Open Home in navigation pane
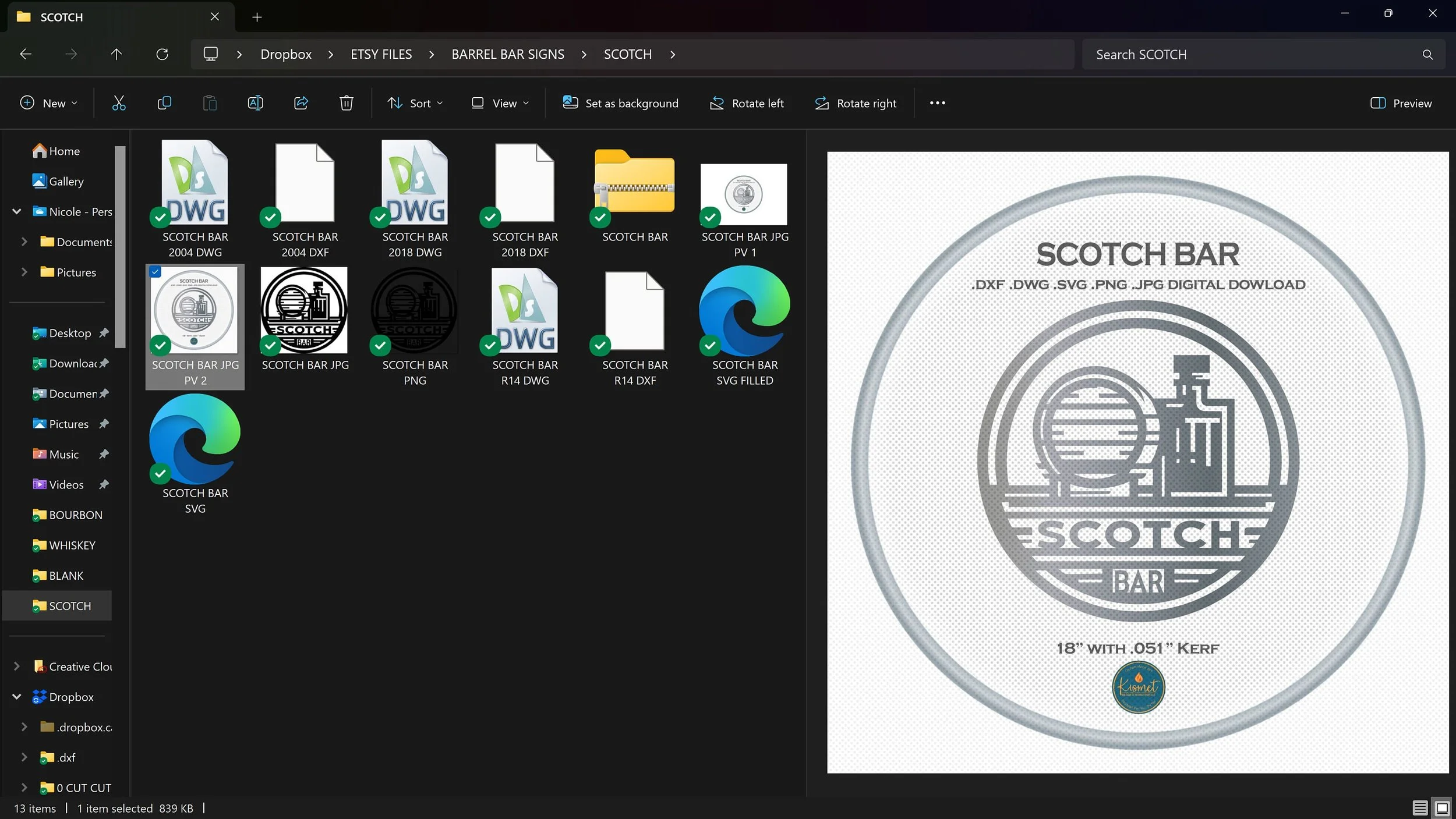The image size is (1456, 819). tap(57, 151)
